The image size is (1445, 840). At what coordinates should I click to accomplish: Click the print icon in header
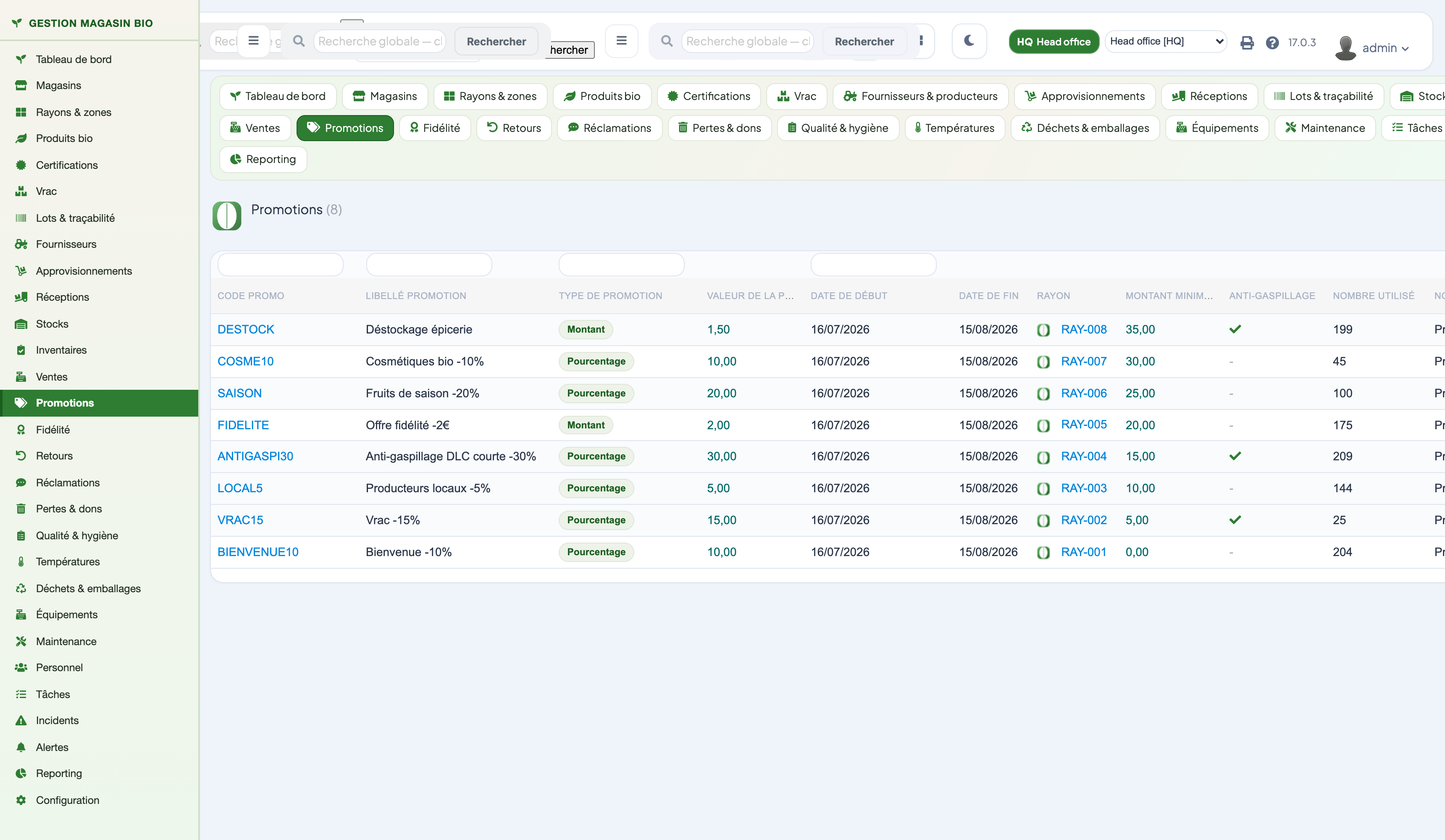tap(1247, 42)
